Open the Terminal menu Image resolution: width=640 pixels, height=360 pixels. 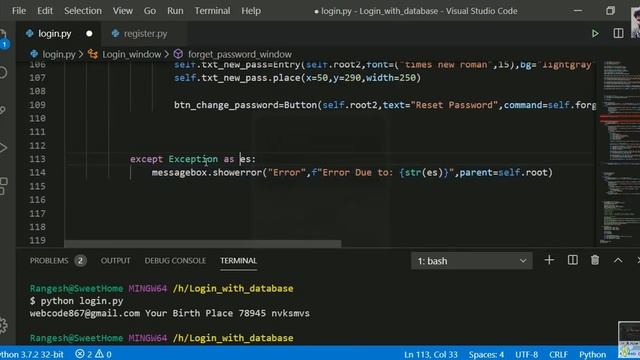pos(212,11)
